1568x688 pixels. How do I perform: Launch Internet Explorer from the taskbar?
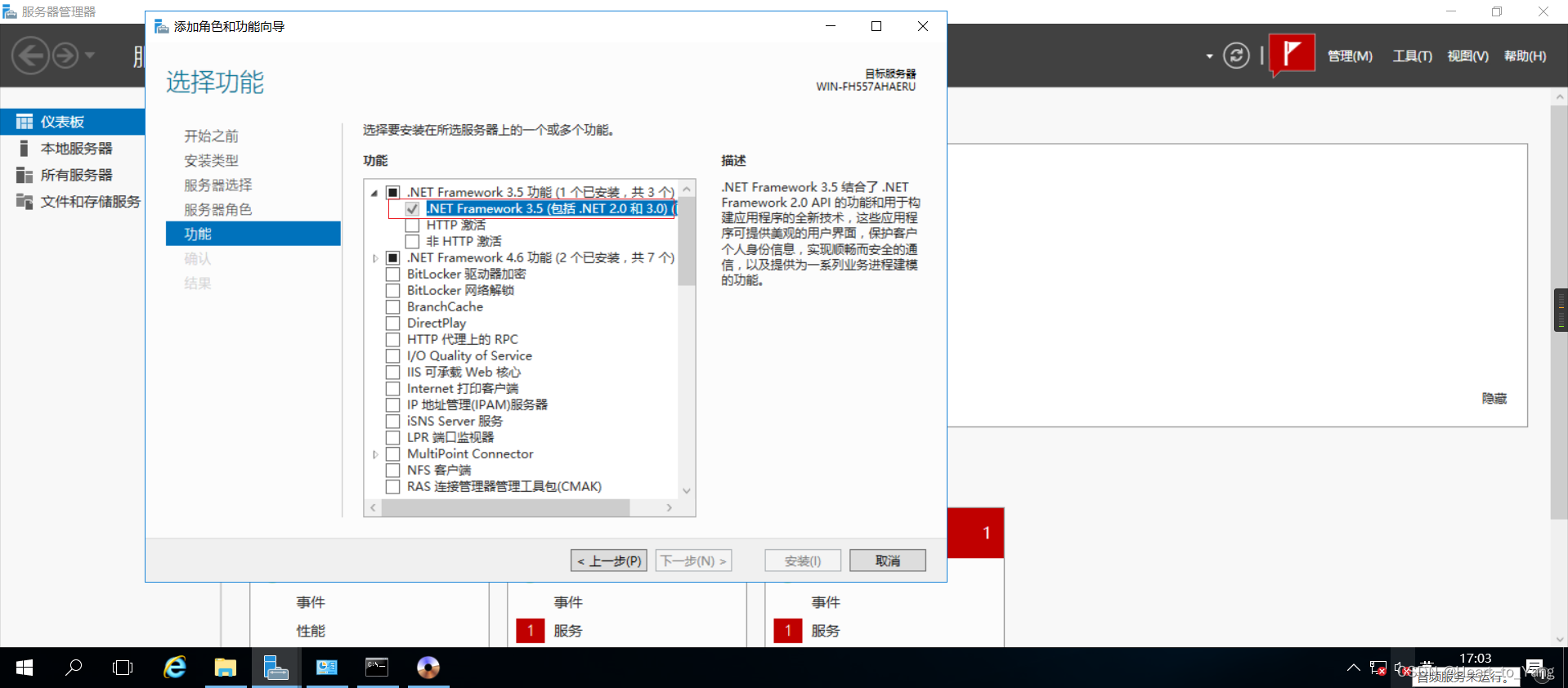click(175, 668)
